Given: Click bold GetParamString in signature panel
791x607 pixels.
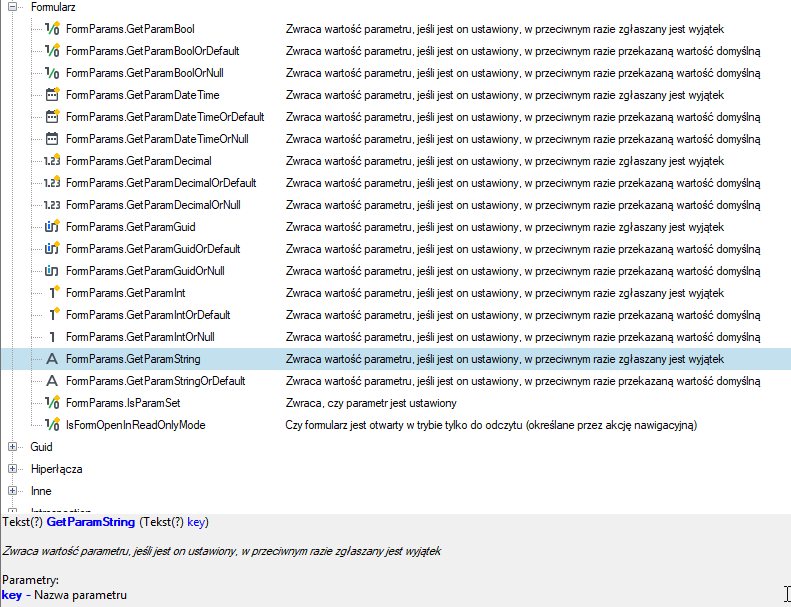Looking at the screenshot, I should 91,522.
